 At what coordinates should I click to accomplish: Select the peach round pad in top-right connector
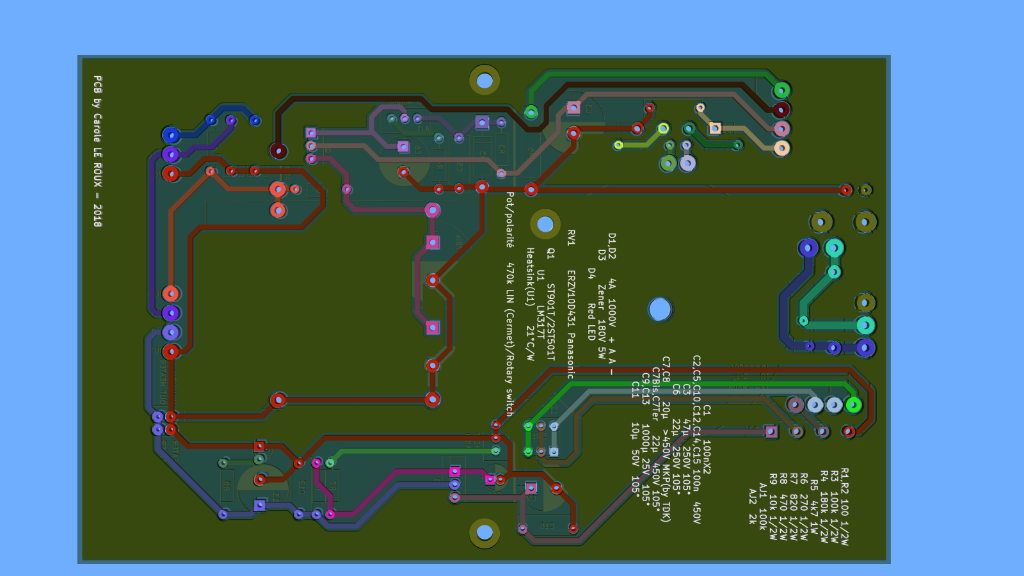781,148
